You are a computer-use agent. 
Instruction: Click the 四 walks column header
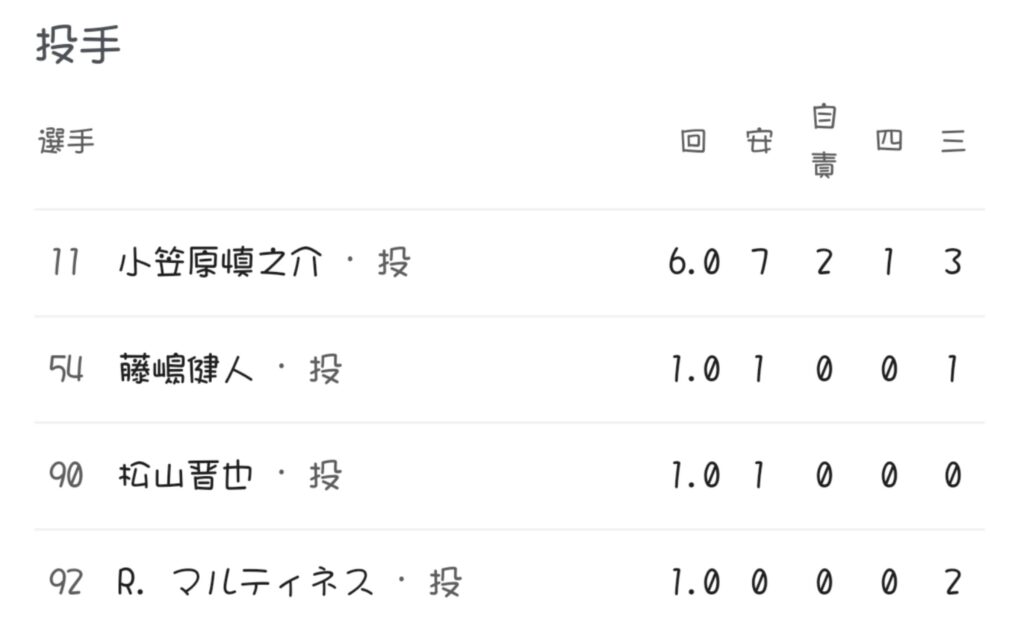click(x=888, y=142)
